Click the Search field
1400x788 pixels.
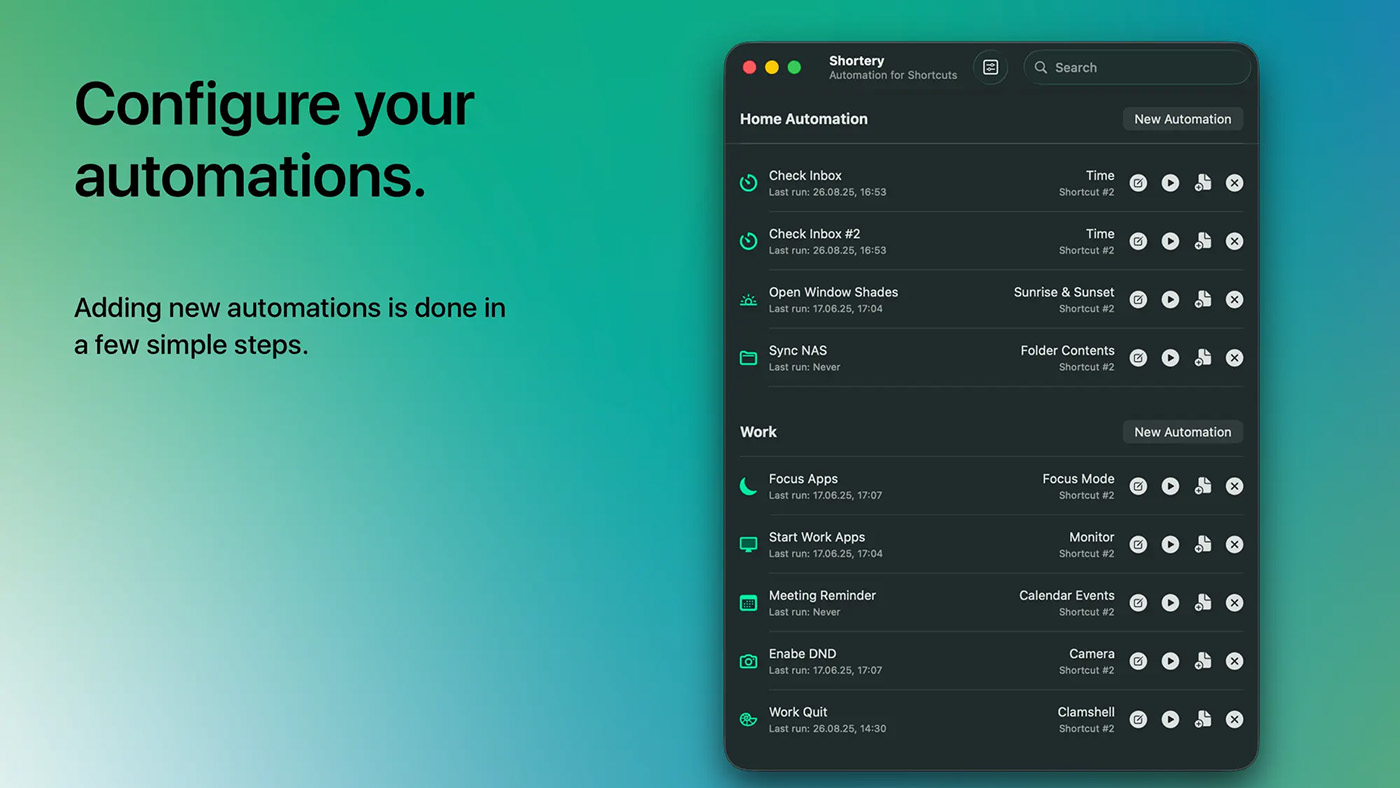(1137, 67)
